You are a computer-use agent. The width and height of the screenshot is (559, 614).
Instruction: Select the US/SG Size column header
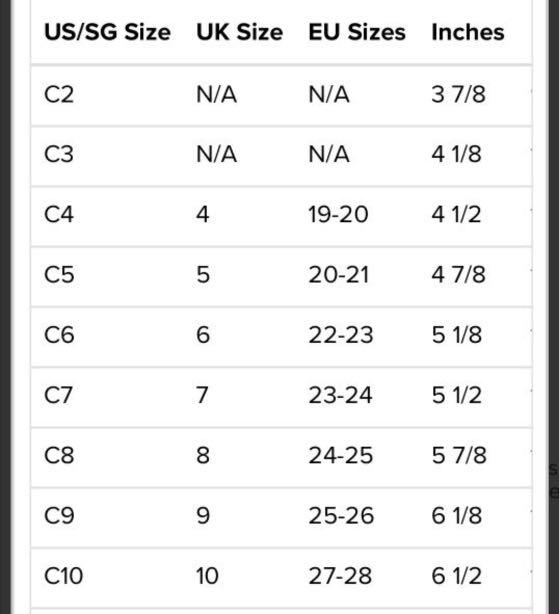107,32
